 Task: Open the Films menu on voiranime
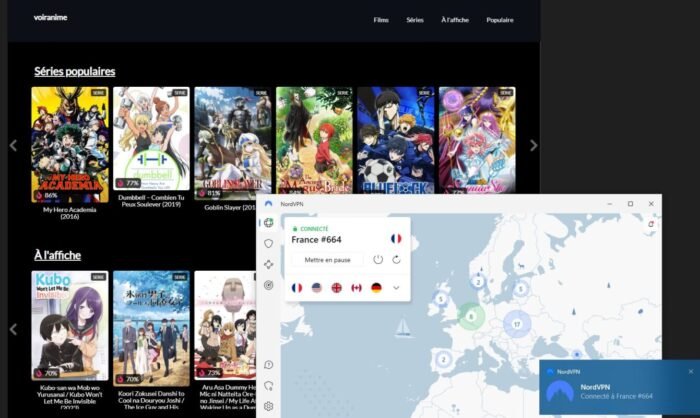[381, 20]
